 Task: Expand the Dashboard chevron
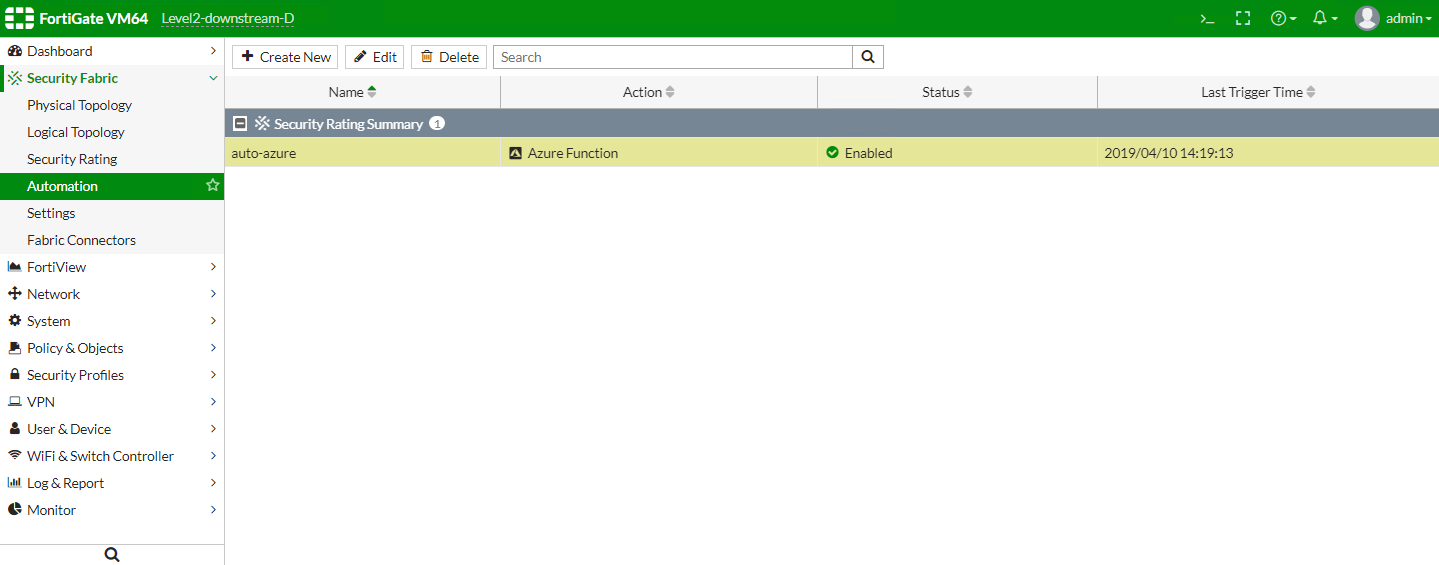point(213,51)
